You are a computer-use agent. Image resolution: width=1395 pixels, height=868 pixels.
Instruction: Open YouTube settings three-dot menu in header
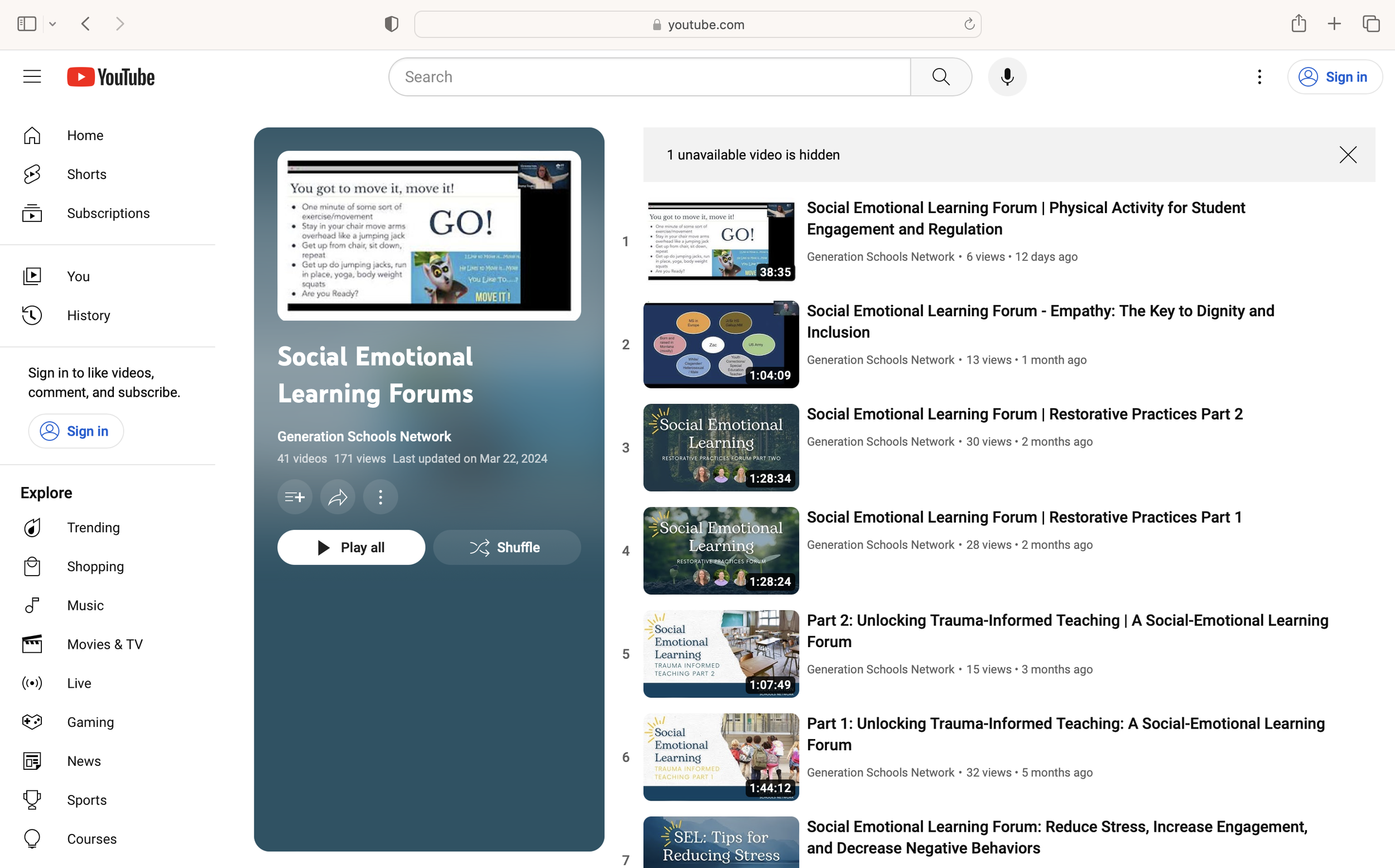(x=1259, y=77)
